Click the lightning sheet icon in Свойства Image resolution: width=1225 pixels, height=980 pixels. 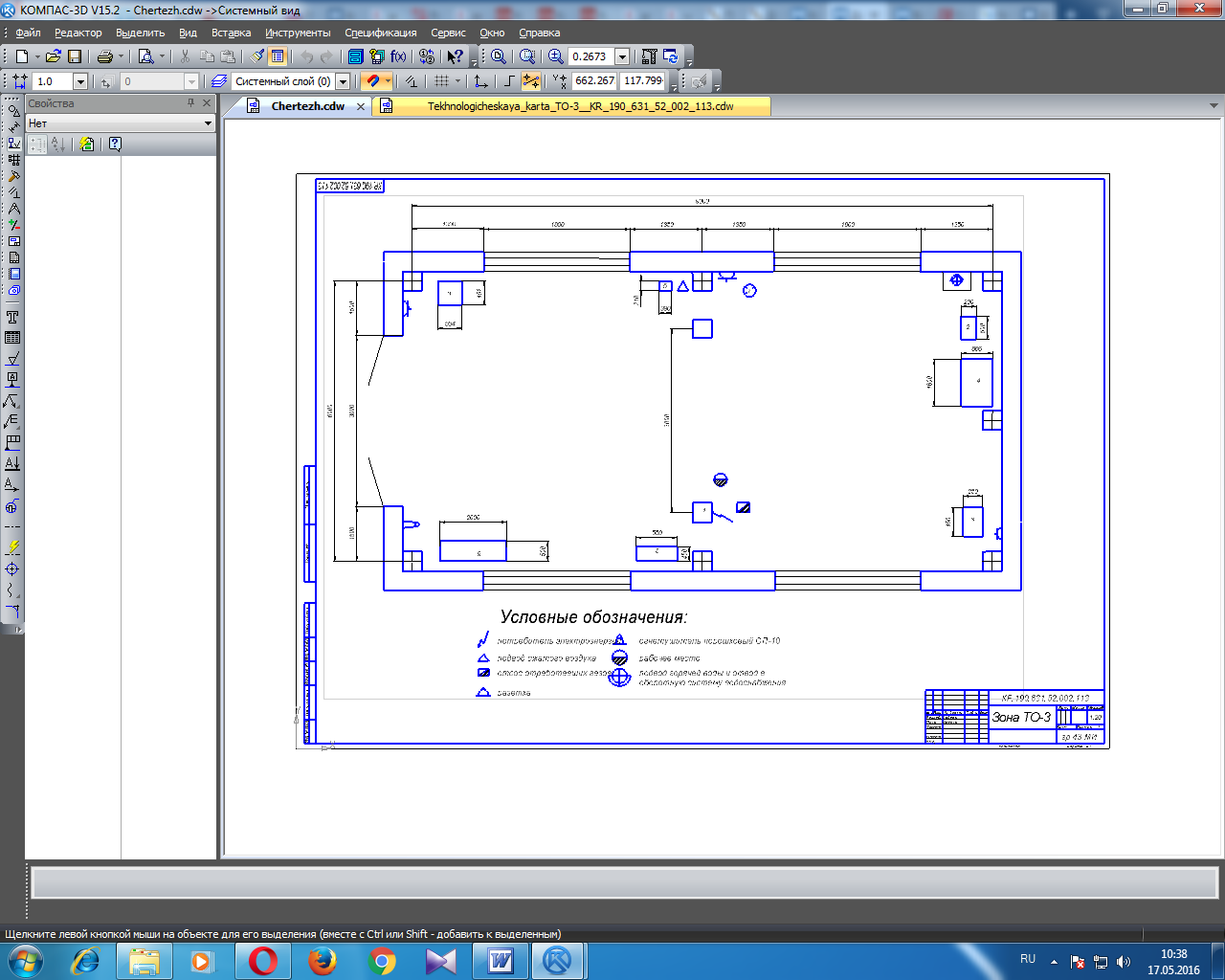click(86, 144)
